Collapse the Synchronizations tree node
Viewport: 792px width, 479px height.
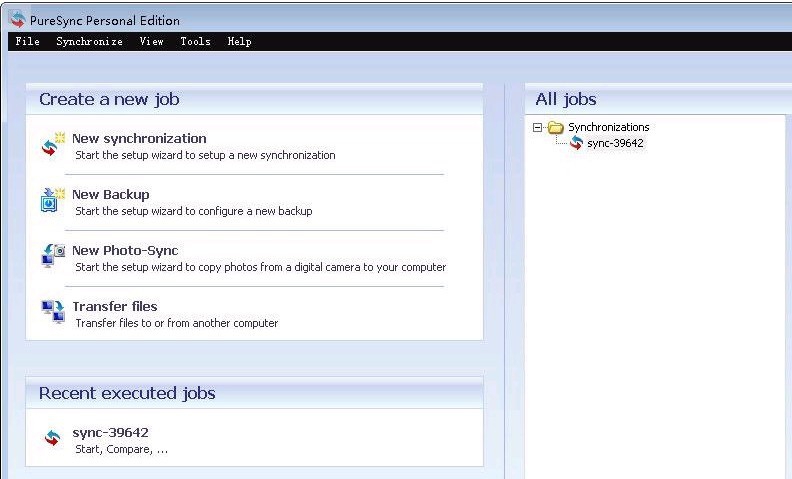[537, 127]
